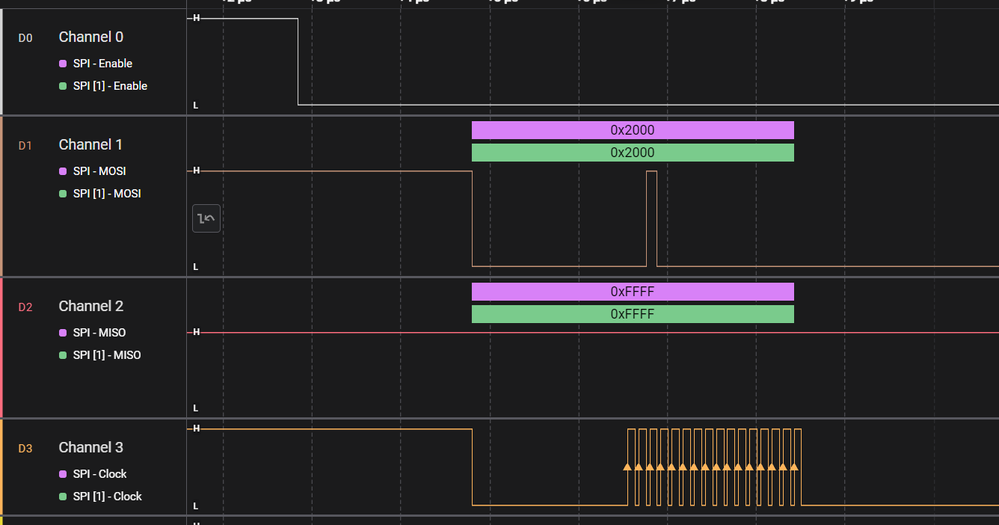The width and height of the screenshot is (999, 525).
Task: Click the D1 channel identifier
Action: [25, 146]
